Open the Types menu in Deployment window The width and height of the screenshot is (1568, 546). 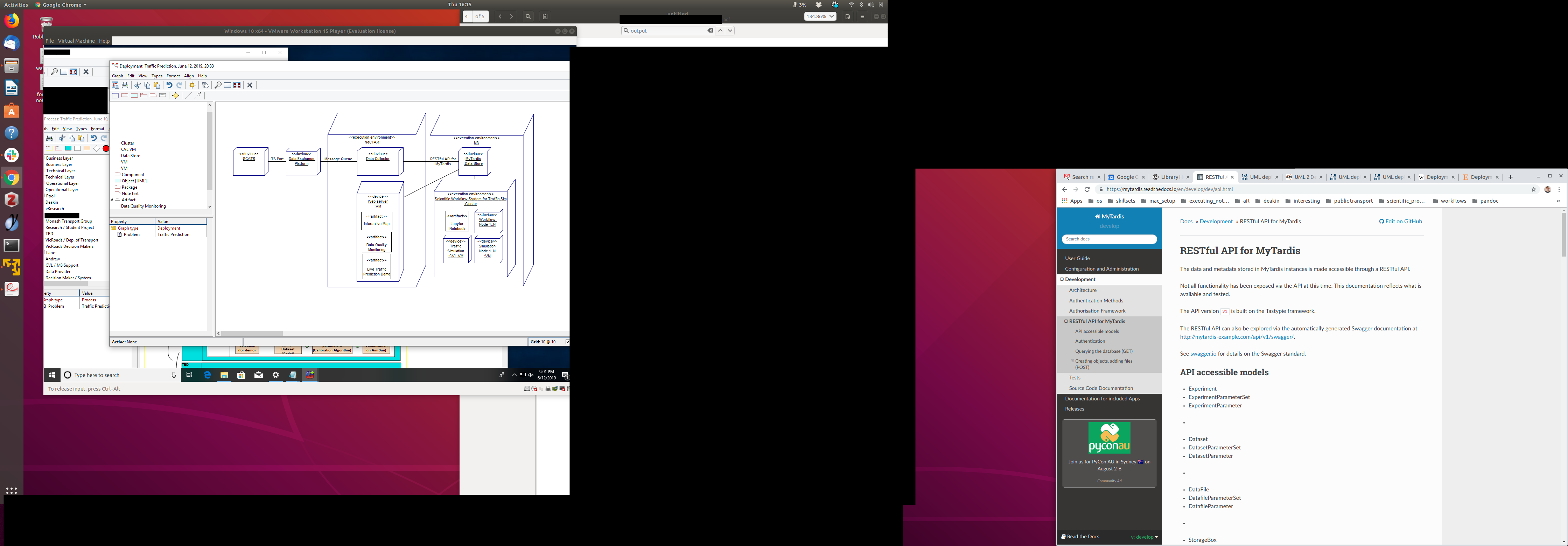[156, 76]
